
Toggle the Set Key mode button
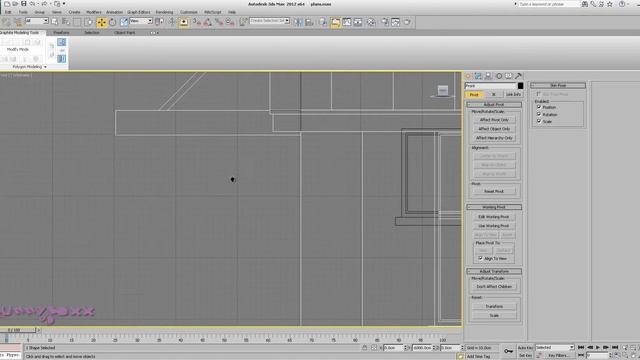click(525, 356)
